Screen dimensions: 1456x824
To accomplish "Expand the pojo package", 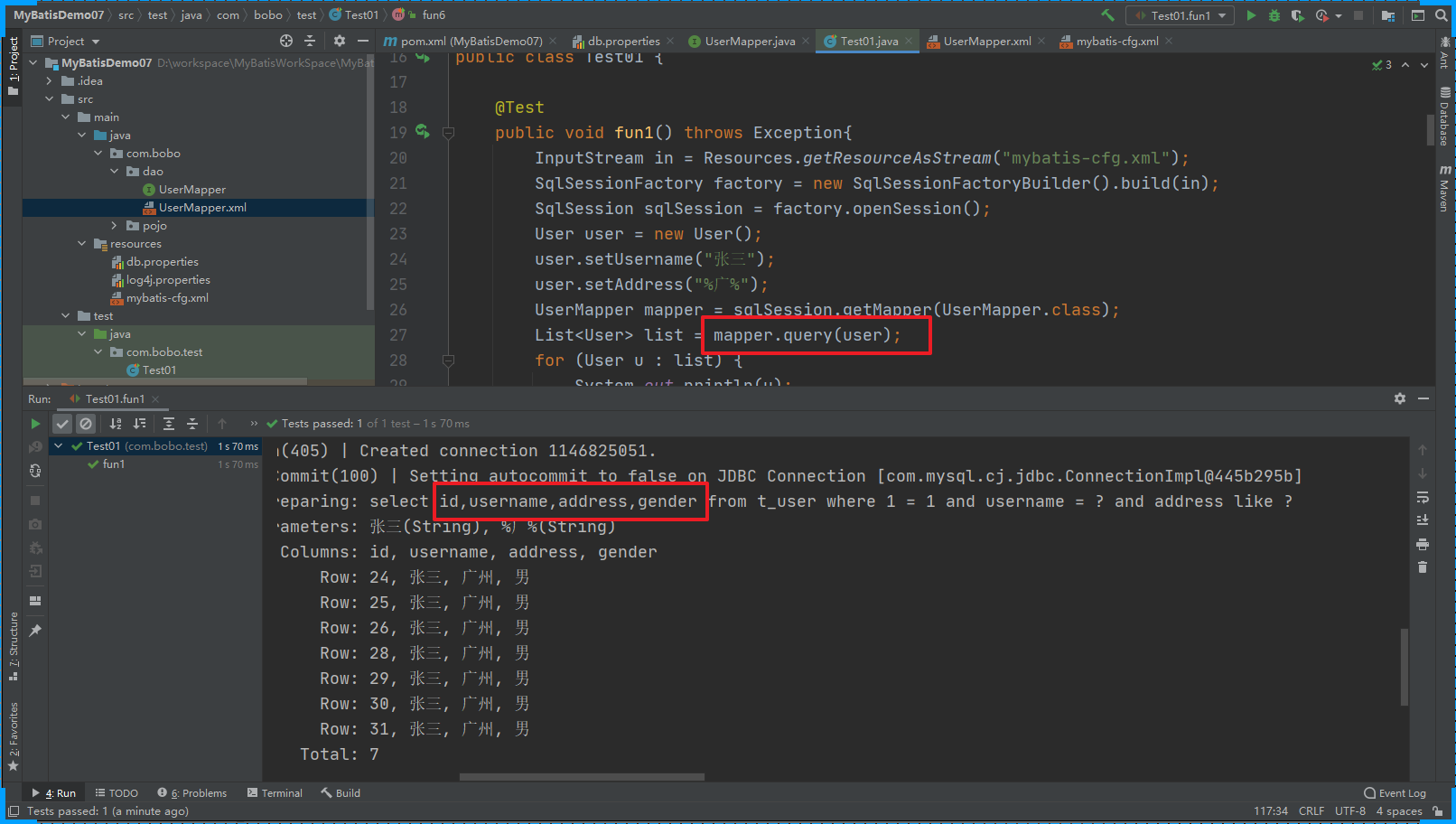I will click(x=115, y=226).
